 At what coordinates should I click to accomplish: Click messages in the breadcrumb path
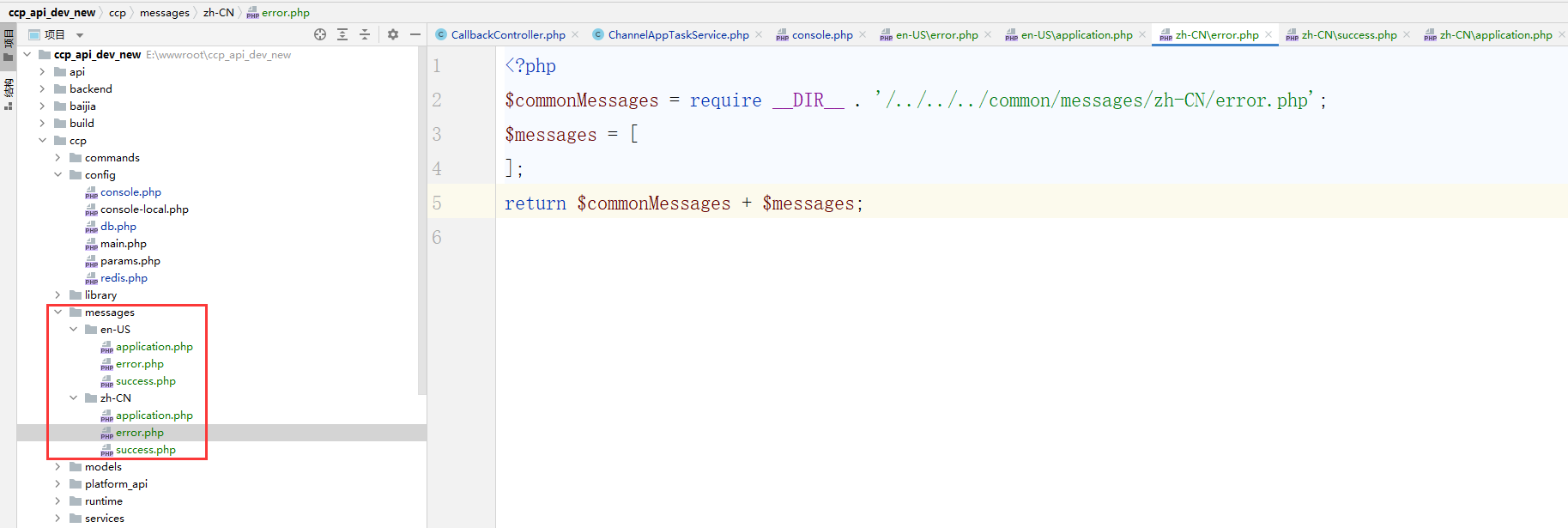165,12
